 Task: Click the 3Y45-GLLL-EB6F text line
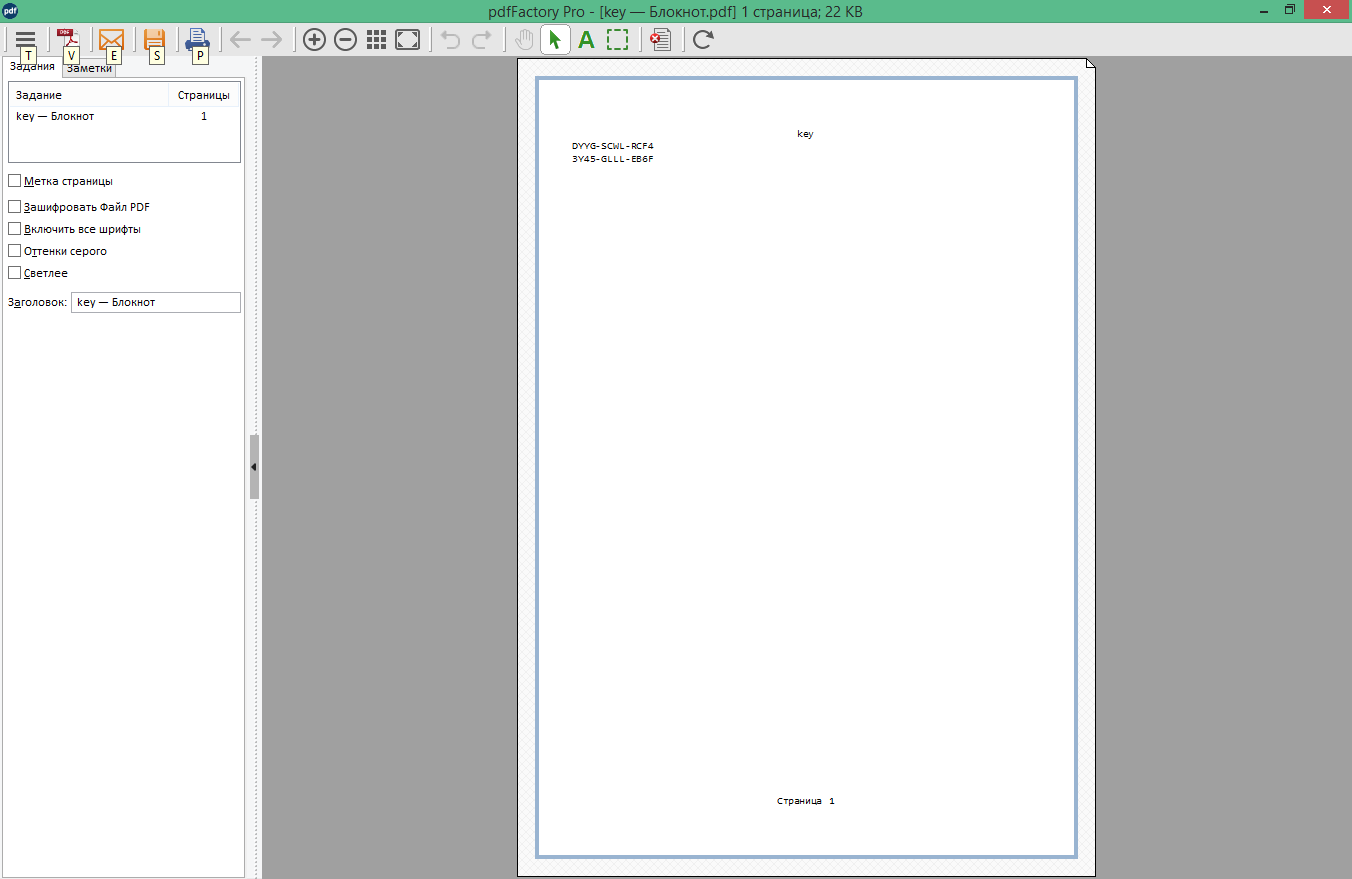(612, 159)
